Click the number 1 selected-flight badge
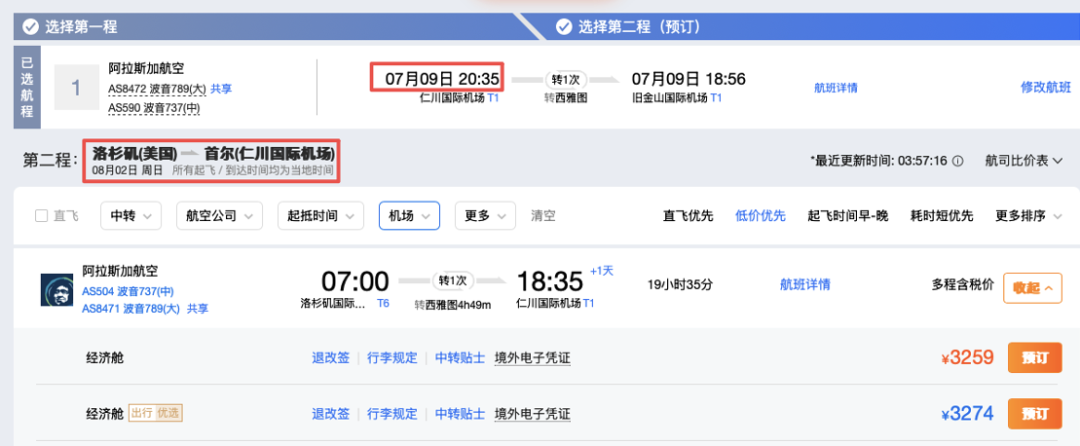Image resolution: width=1080 pixels, height=446 pixels. point(76,87)
